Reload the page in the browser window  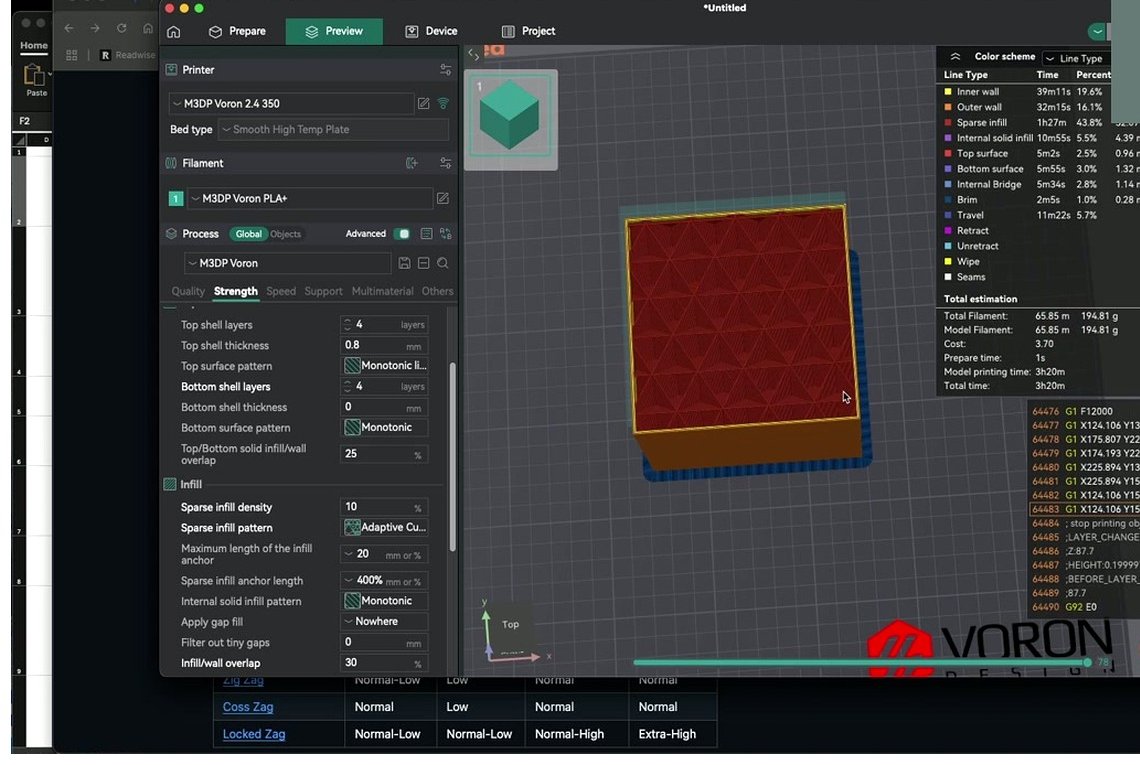[x=121, y=28]
